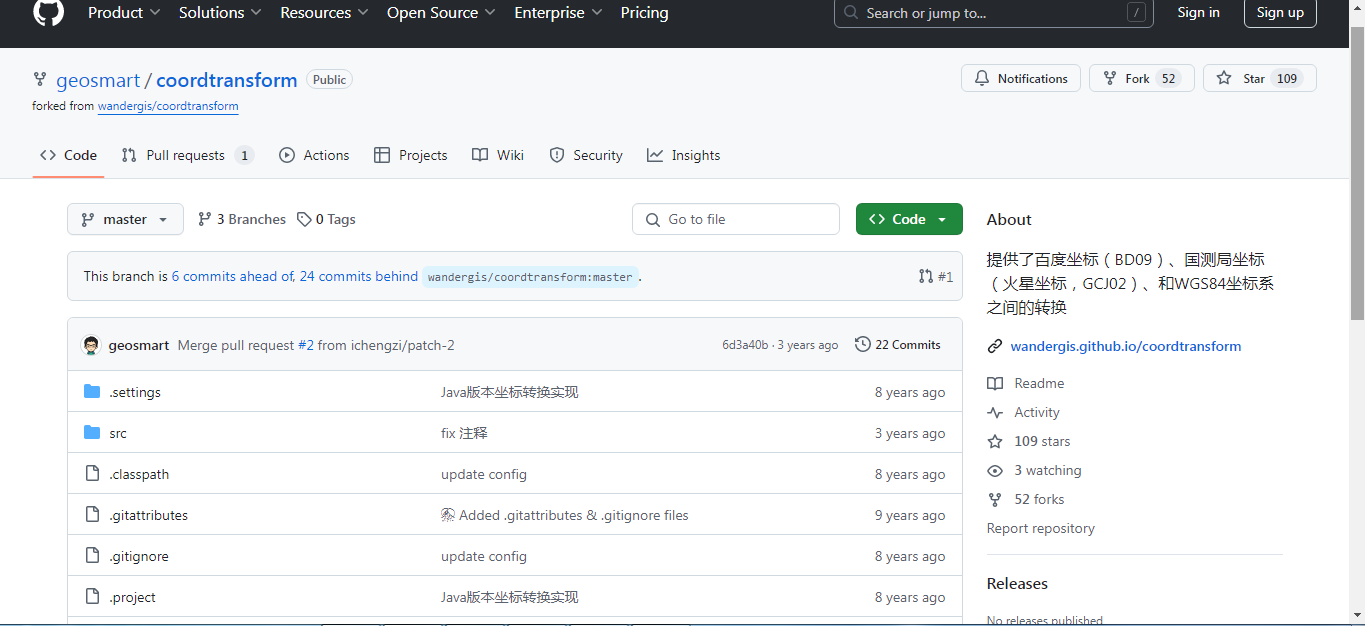
Task: Click the src folder icon
Action: click(92, 432)
